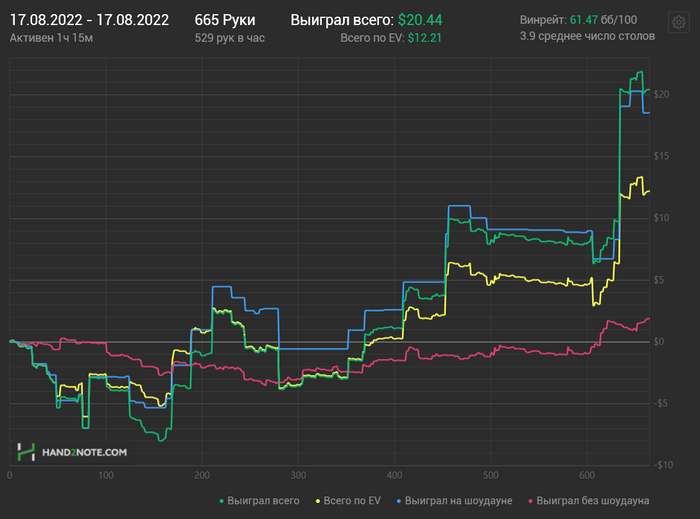
Task: Click the 500 x-axis label
Action: coord(491,476)
